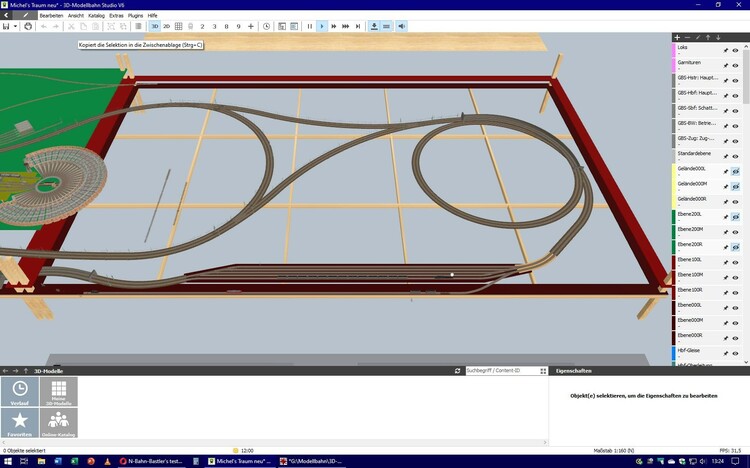Click the save icon in the toolbar
This screenshot has width=750, height=468.
tap(6, 26)
